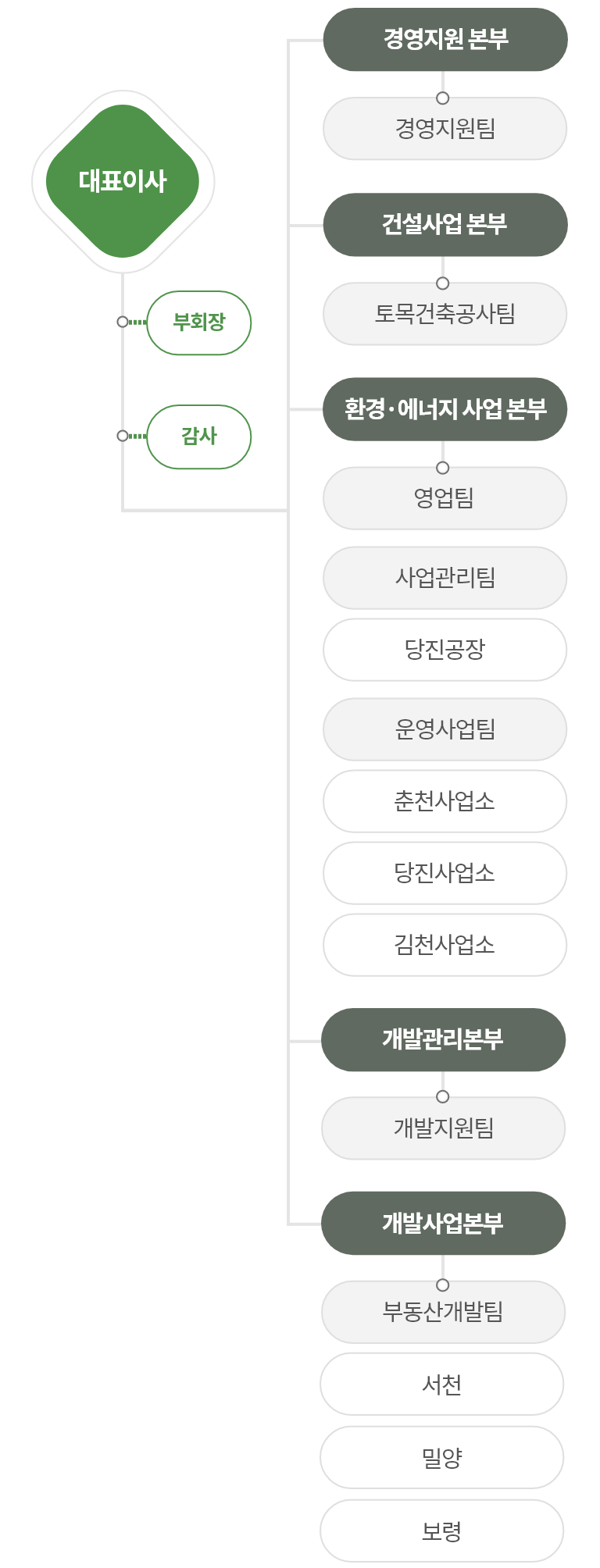Open the 건설사업 본부 header
Screen dimensions: 600x1568
coord(445,224)
